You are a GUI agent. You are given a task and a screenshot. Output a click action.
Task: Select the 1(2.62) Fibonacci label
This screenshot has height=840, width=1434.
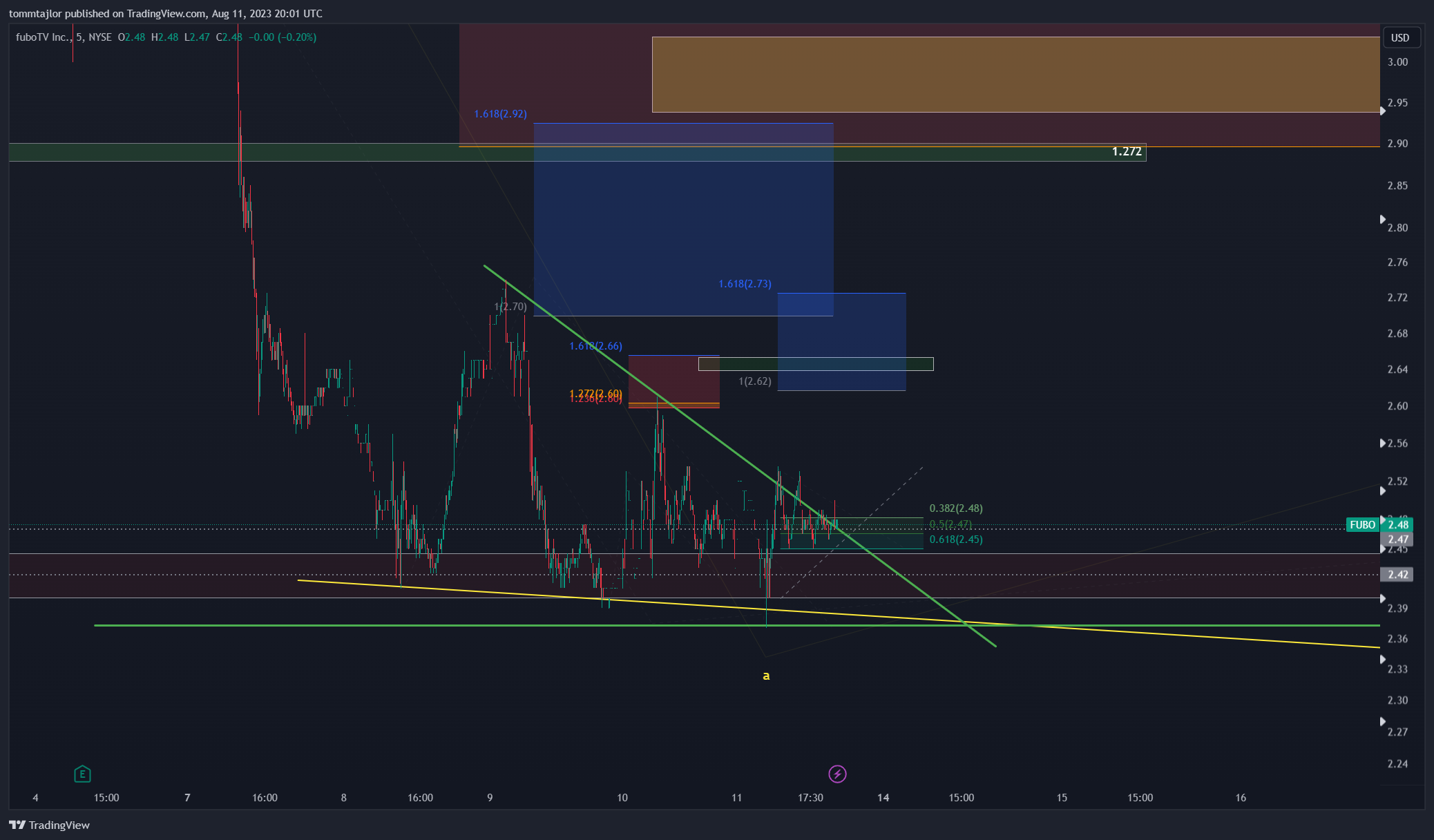[x=755, y=381]
